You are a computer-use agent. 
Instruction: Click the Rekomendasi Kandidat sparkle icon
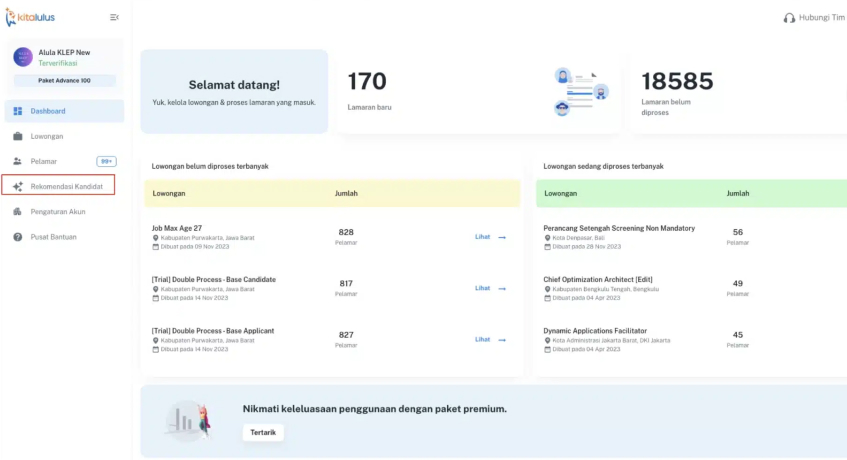[18, 186]
